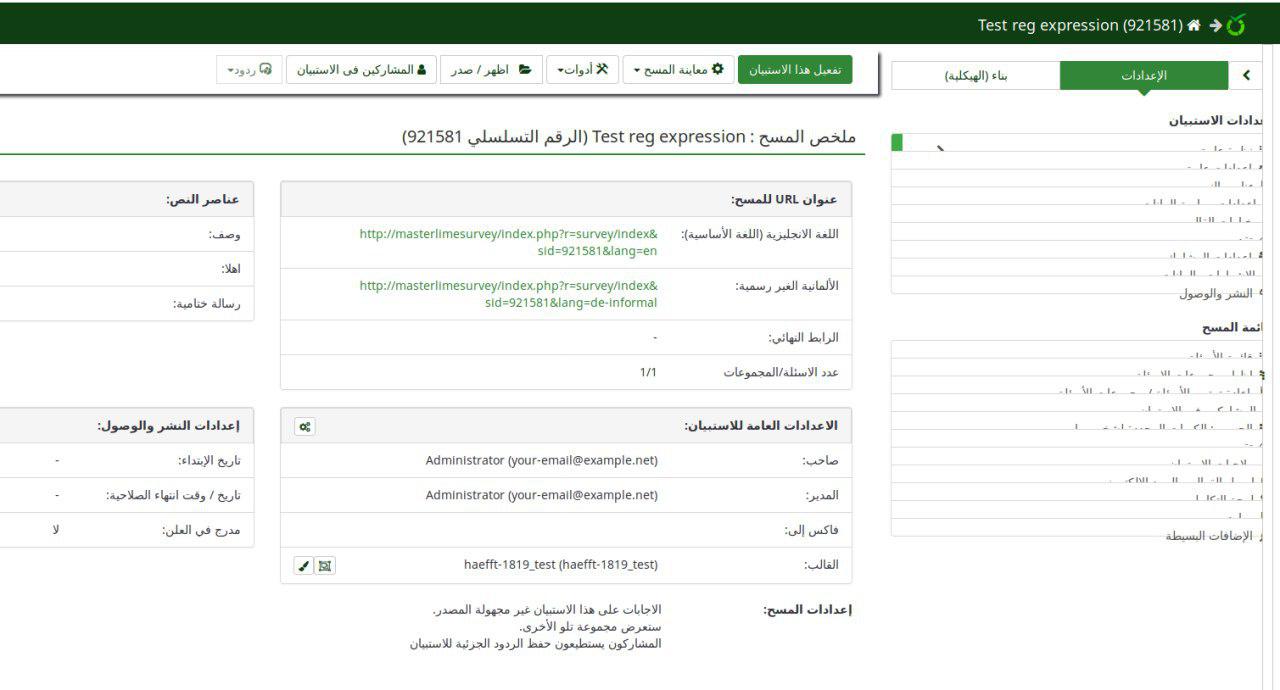This screenshot has width=1280, height=690.
Task: Click the الرابط النهائي row label
Action: point(803,338)
